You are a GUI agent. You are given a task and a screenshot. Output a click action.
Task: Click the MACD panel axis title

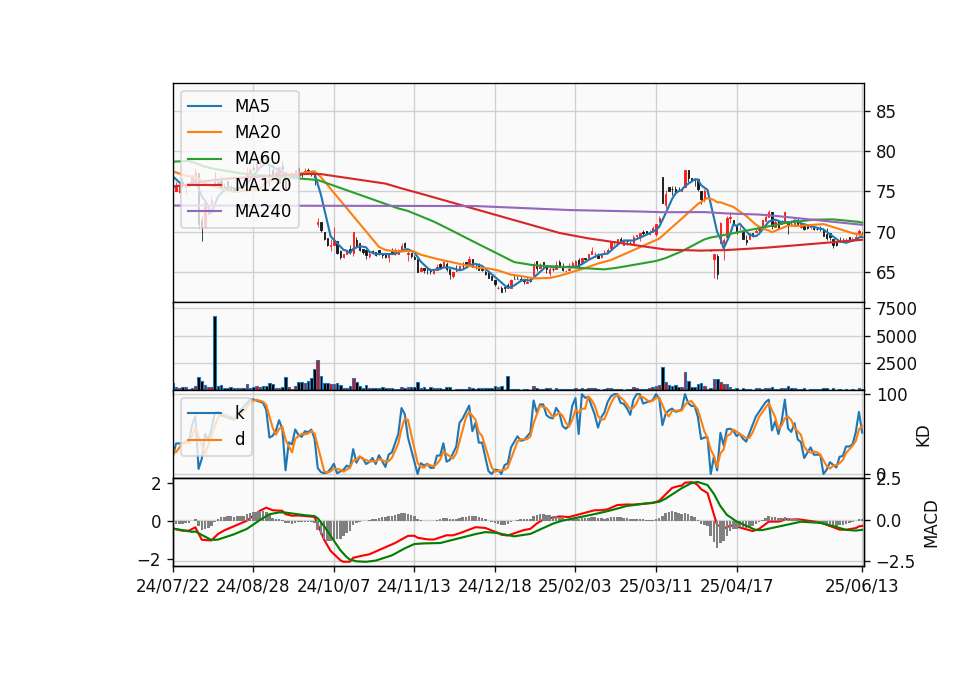[x=931, y=524]
